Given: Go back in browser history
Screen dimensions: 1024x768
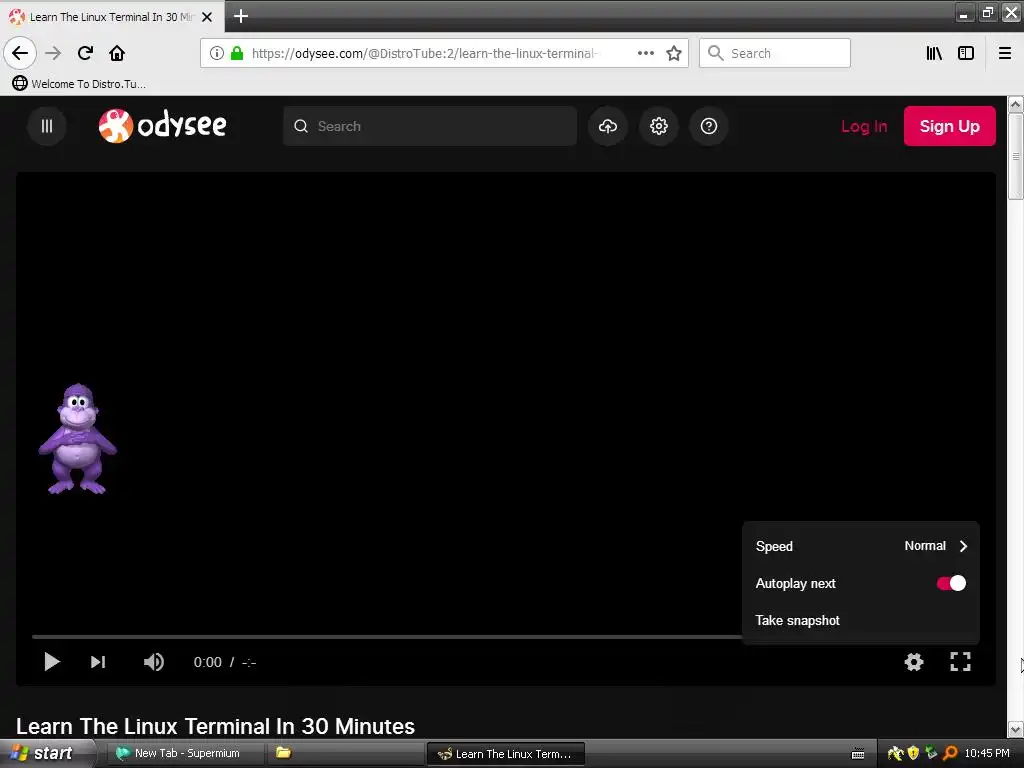Looking at the screenshot, I should coord(20,53).
